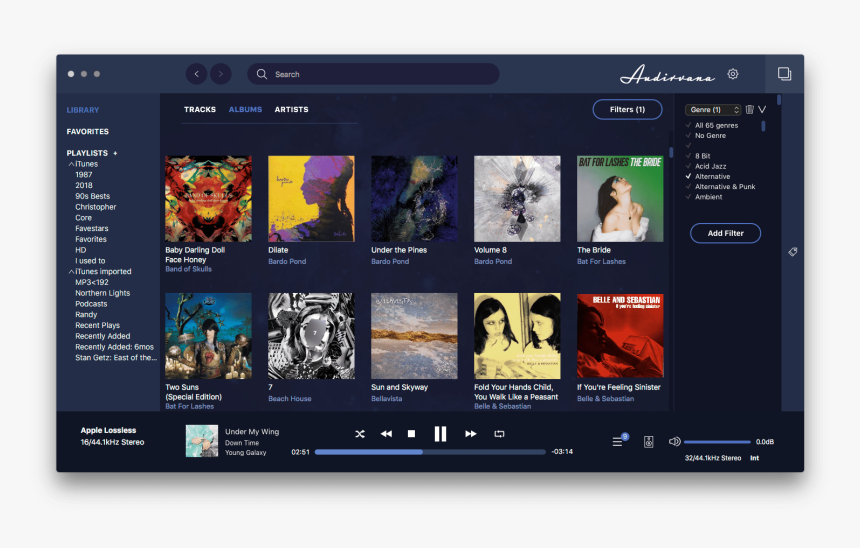Screen dimensions: 860x548
Task: Open the Genre (1) dropdown
Action: point(713,110)
